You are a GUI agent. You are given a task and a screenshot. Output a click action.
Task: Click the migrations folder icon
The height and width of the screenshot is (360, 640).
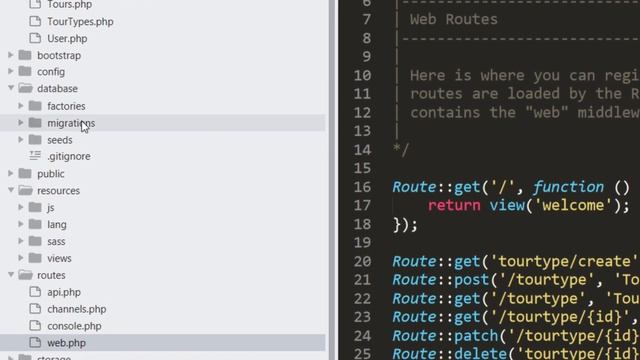(35, 122)
